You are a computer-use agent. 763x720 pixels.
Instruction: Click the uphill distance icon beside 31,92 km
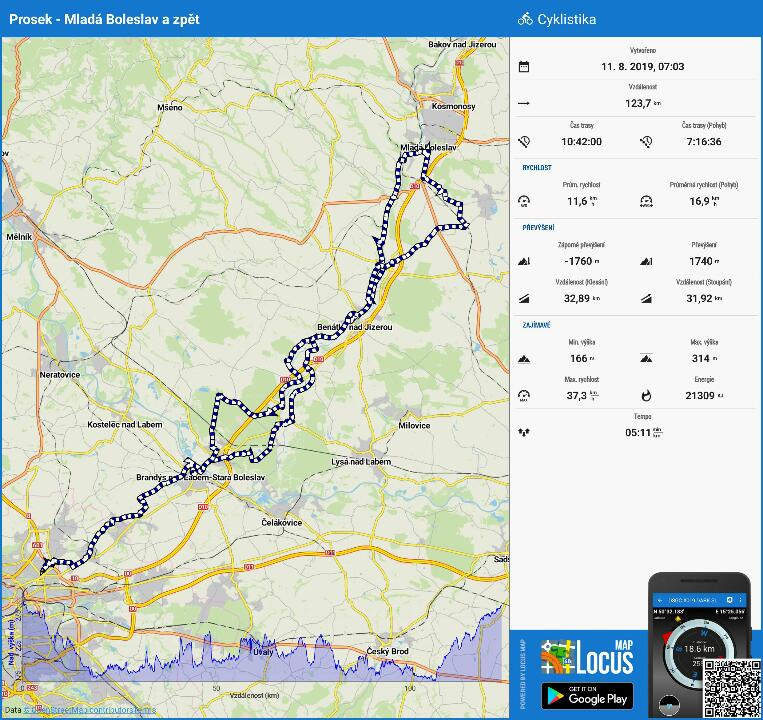(x=646, y=298)
